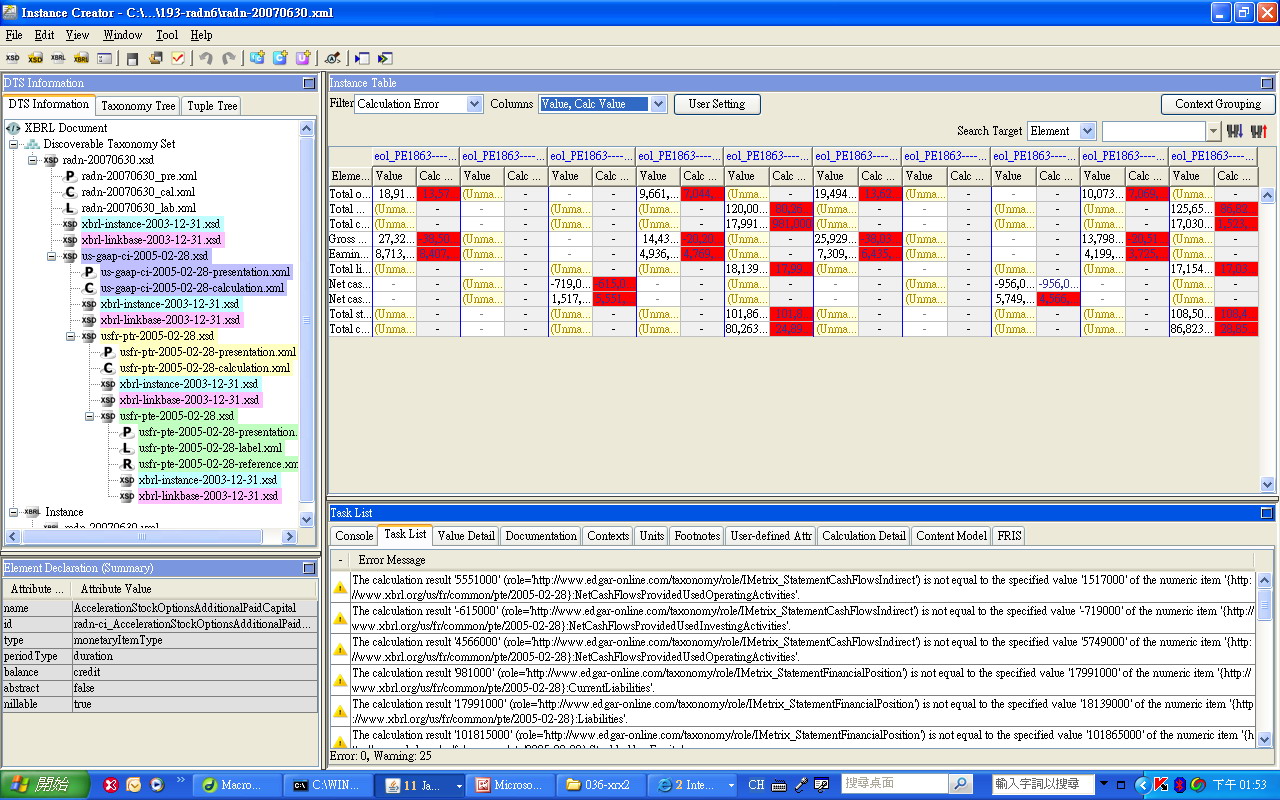Switch to the Calculation Detail tab
Screen dimensions: 1280x800
click(x=864, y=536)
